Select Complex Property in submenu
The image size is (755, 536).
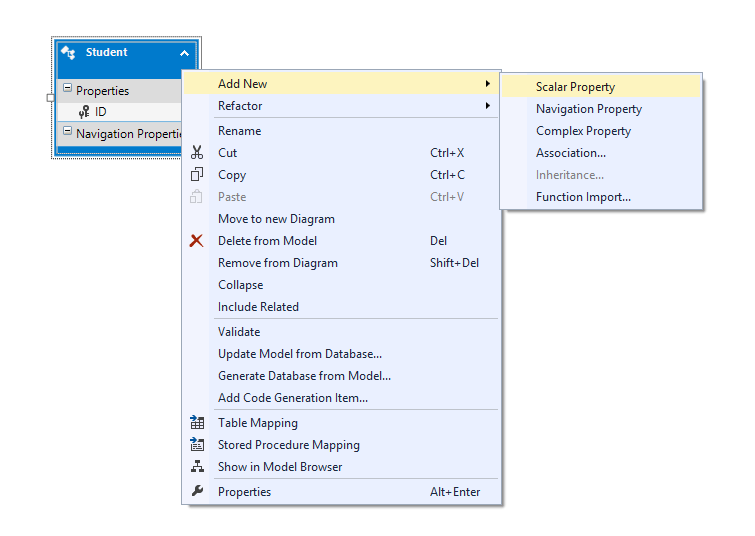[601, 131]
